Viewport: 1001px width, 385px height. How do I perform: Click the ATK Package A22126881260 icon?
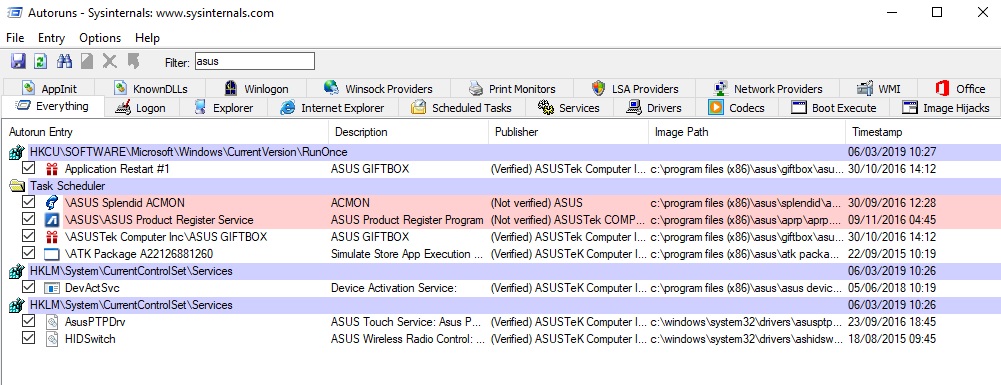coord(52,254)
